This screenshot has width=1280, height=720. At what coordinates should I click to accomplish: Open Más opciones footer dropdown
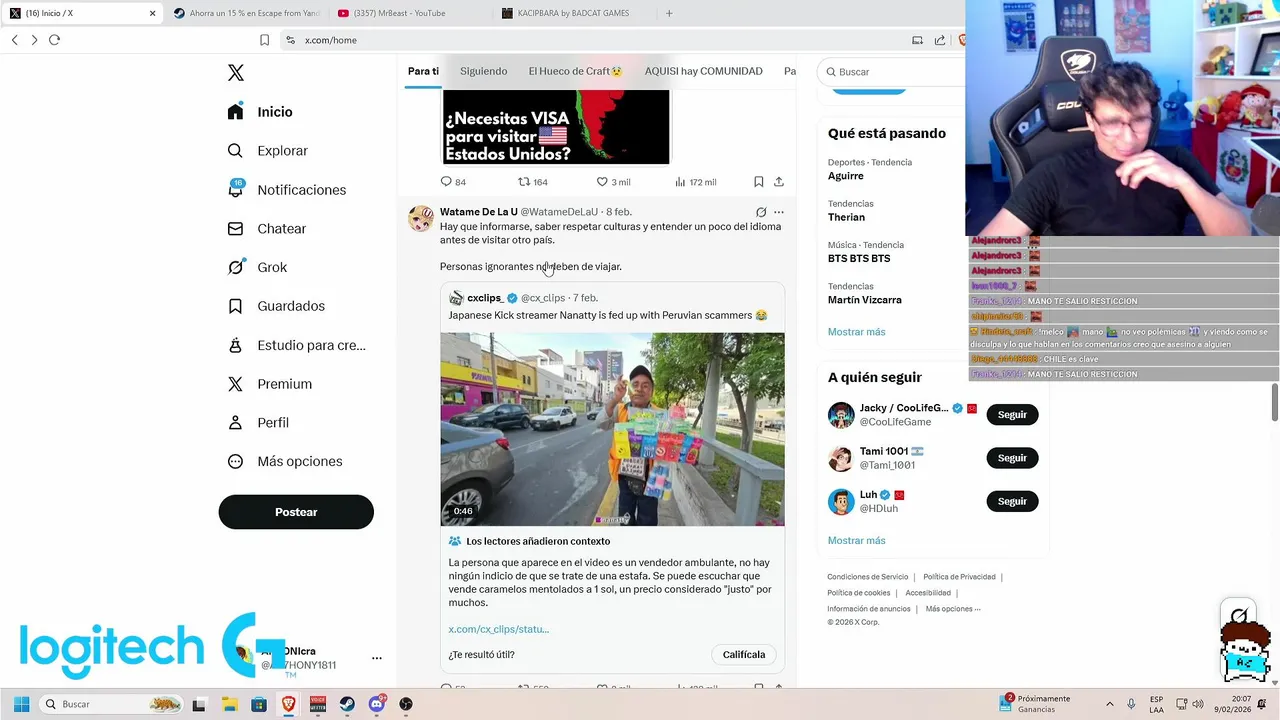[x=952, y=609]
